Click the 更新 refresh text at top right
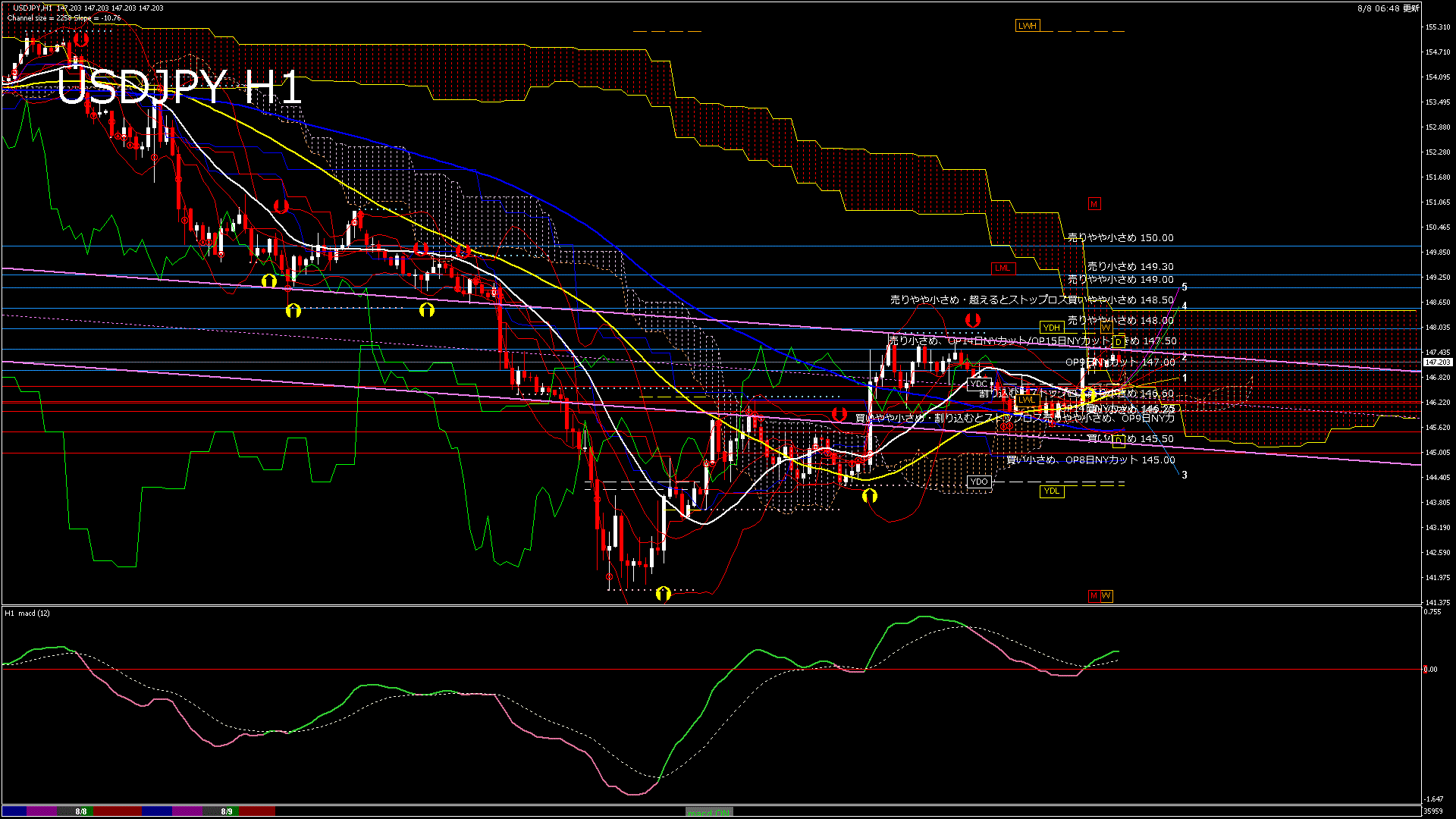This screenshot has height=819, width=1456. click(x=1410, y=8)
